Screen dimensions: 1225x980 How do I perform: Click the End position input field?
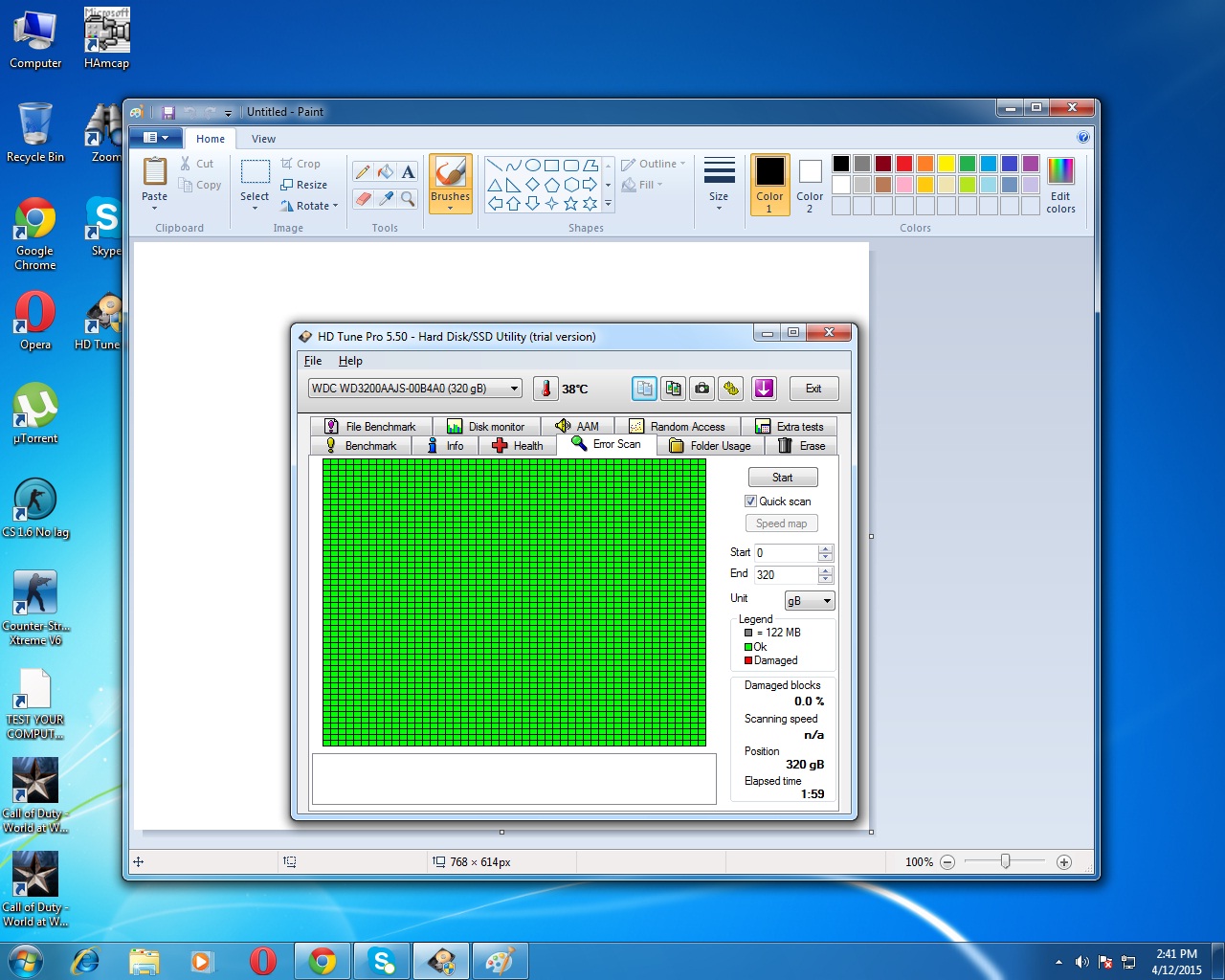point(786,575)
